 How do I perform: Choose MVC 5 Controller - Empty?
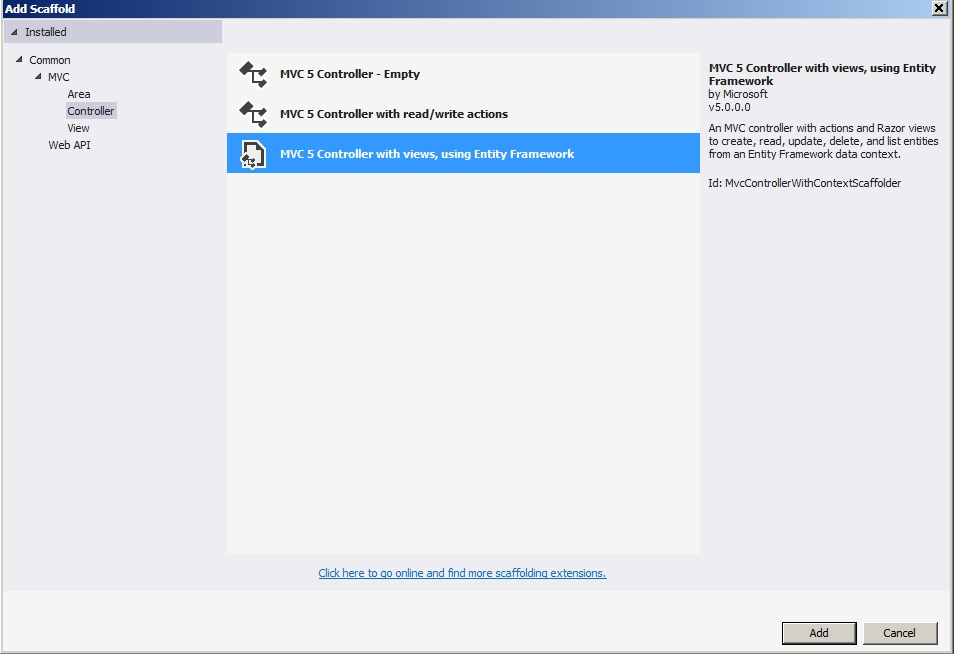coord(463,74)
